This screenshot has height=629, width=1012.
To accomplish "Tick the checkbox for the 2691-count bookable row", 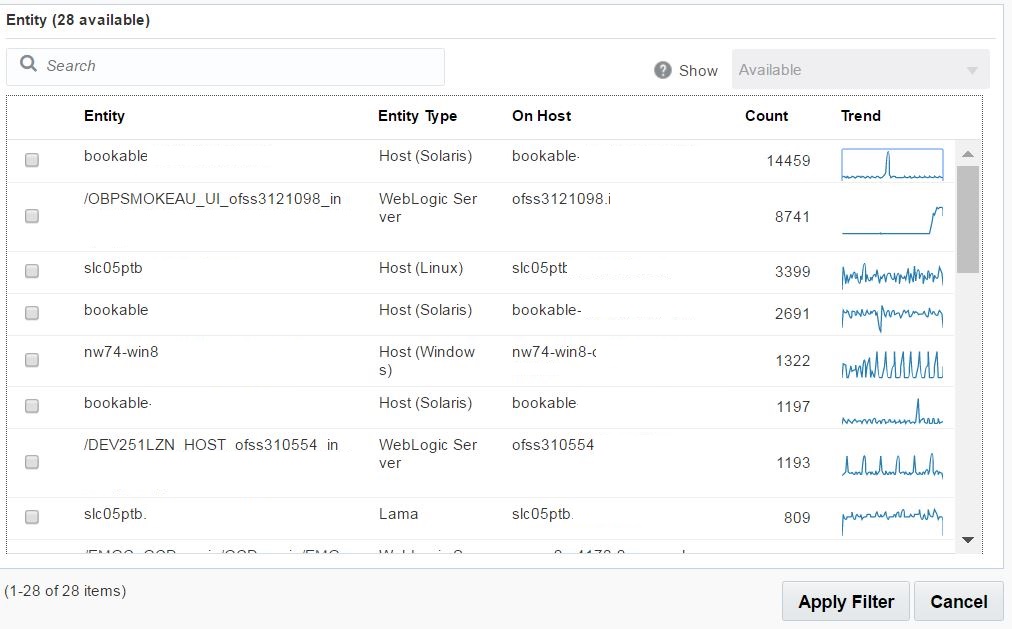I will 32,313.
